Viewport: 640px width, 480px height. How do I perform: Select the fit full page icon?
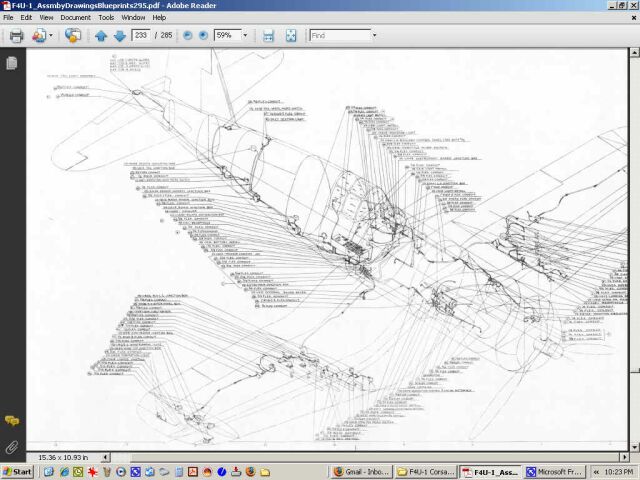[291, 36]
